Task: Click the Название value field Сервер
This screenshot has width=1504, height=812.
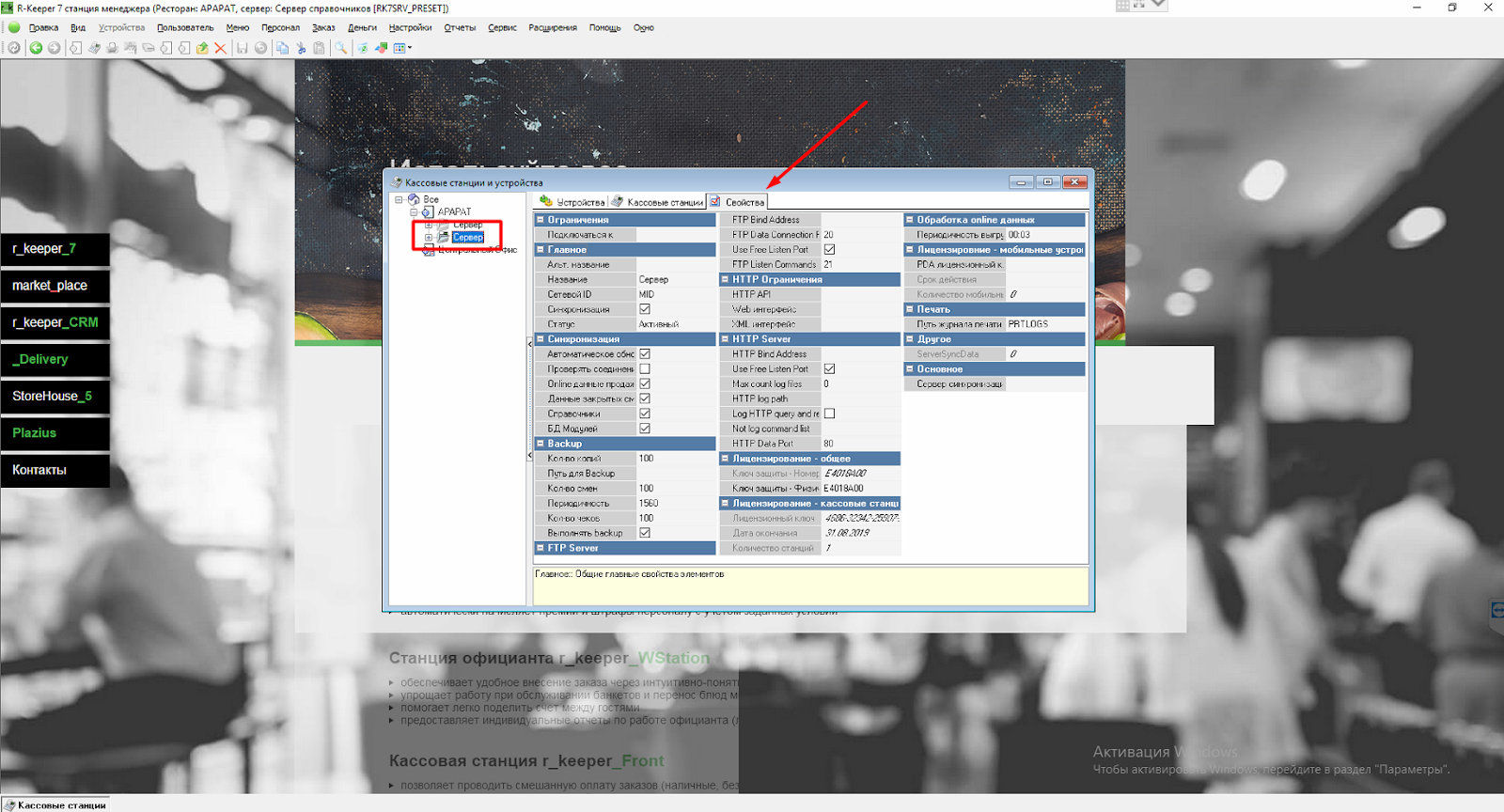Action: [x=676, y=279]
